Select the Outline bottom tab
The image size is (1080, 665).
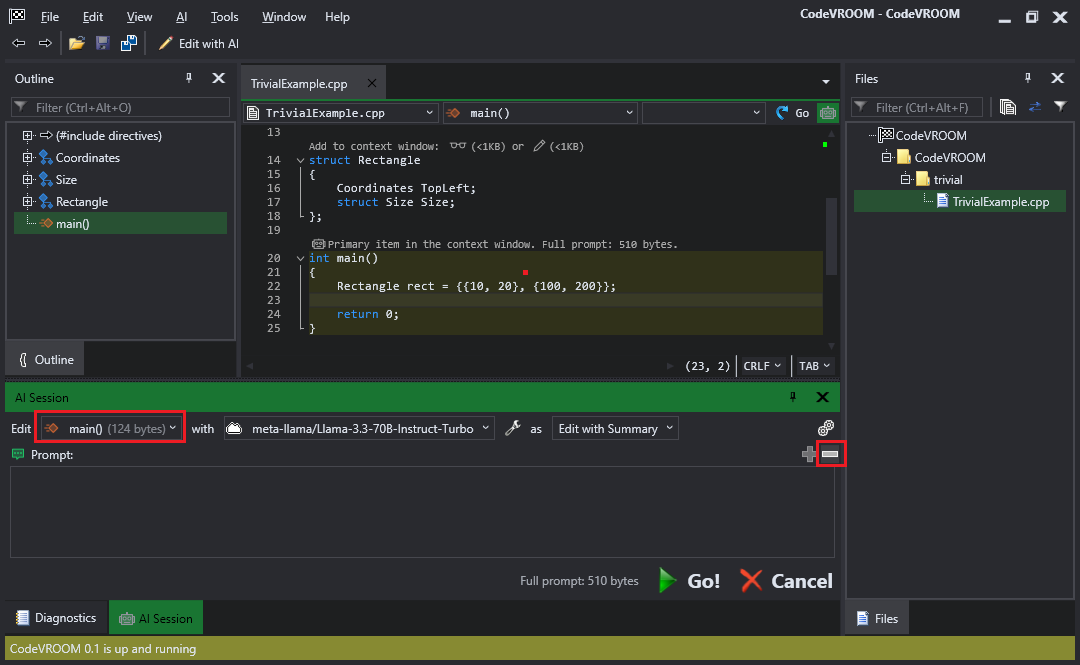45,360
